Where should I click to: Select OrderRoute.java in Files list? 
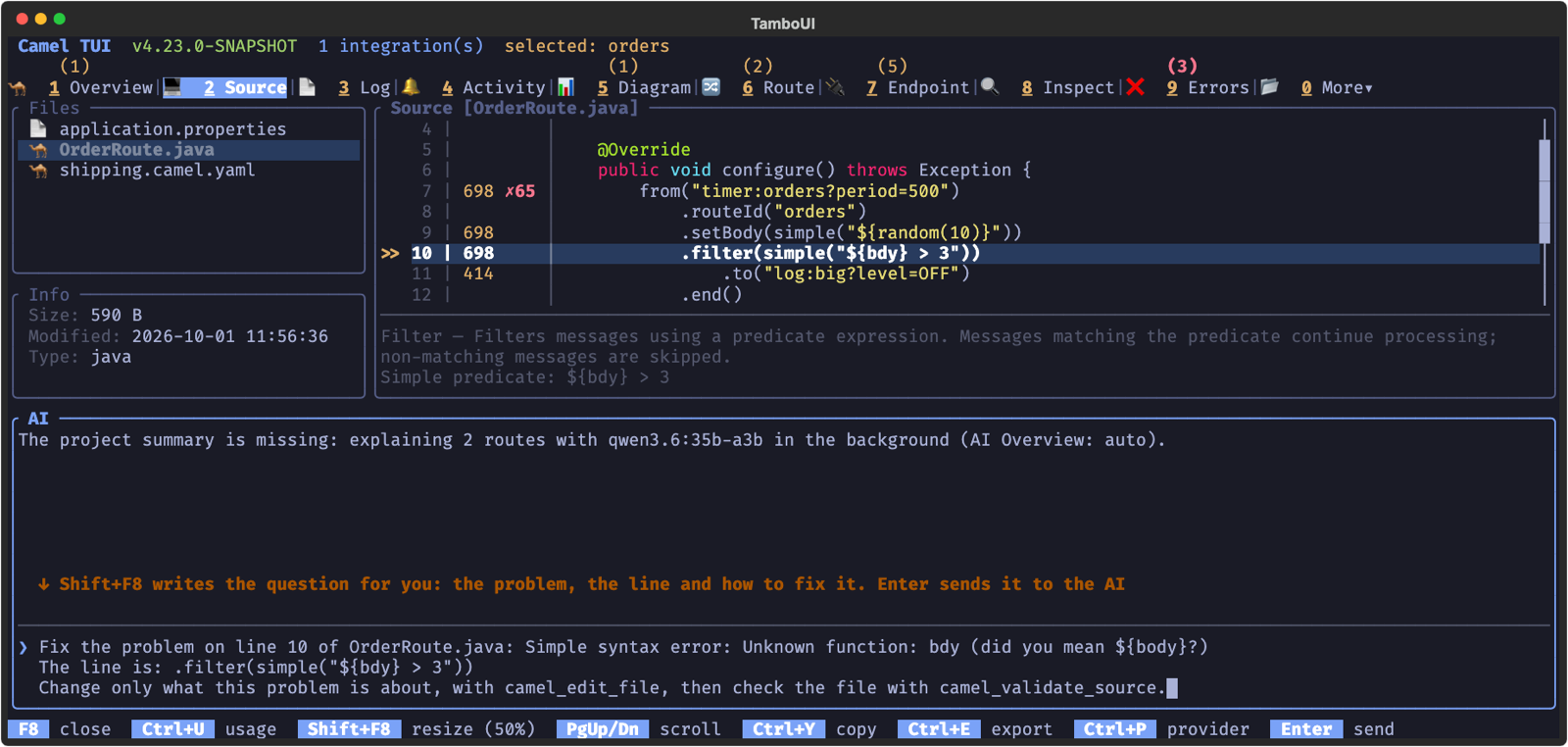(x=189, y=150)
